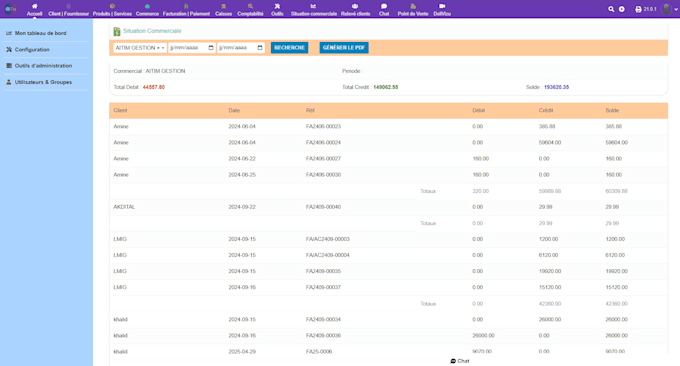The image size is (680, 366).
Task: Open Utilisateurs & Groupes in sidebar
Action: click(43, 82)
